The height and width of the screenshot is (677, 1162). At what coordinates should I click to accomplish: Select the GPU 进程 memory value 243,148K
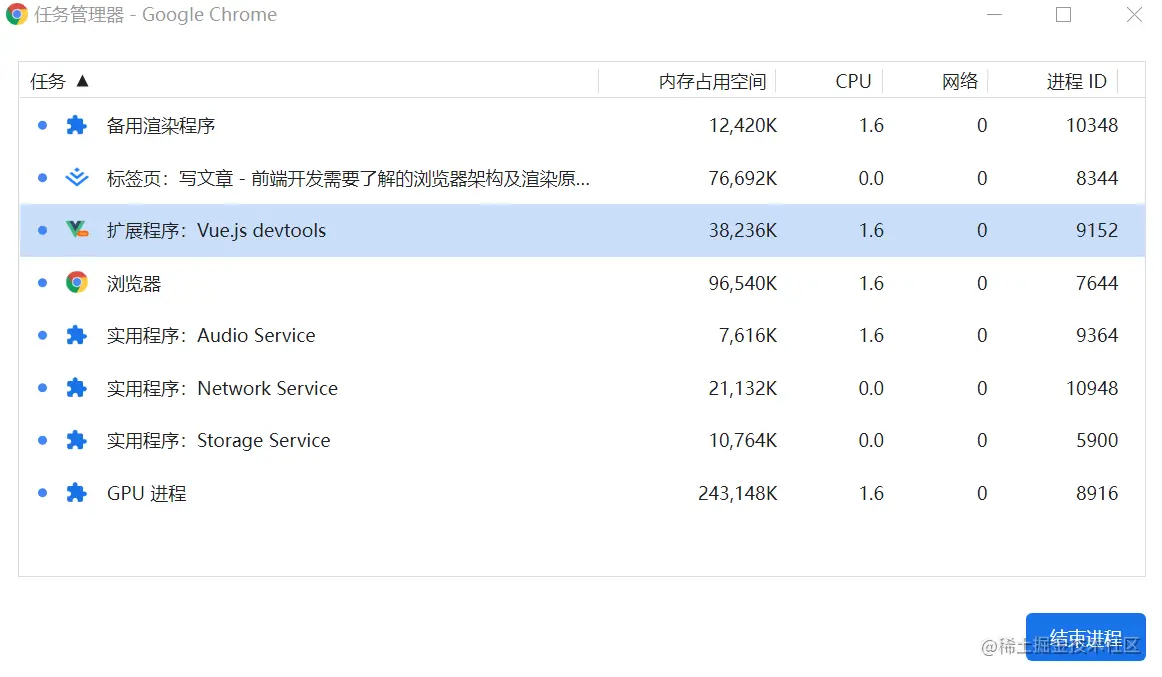(737, 493)
